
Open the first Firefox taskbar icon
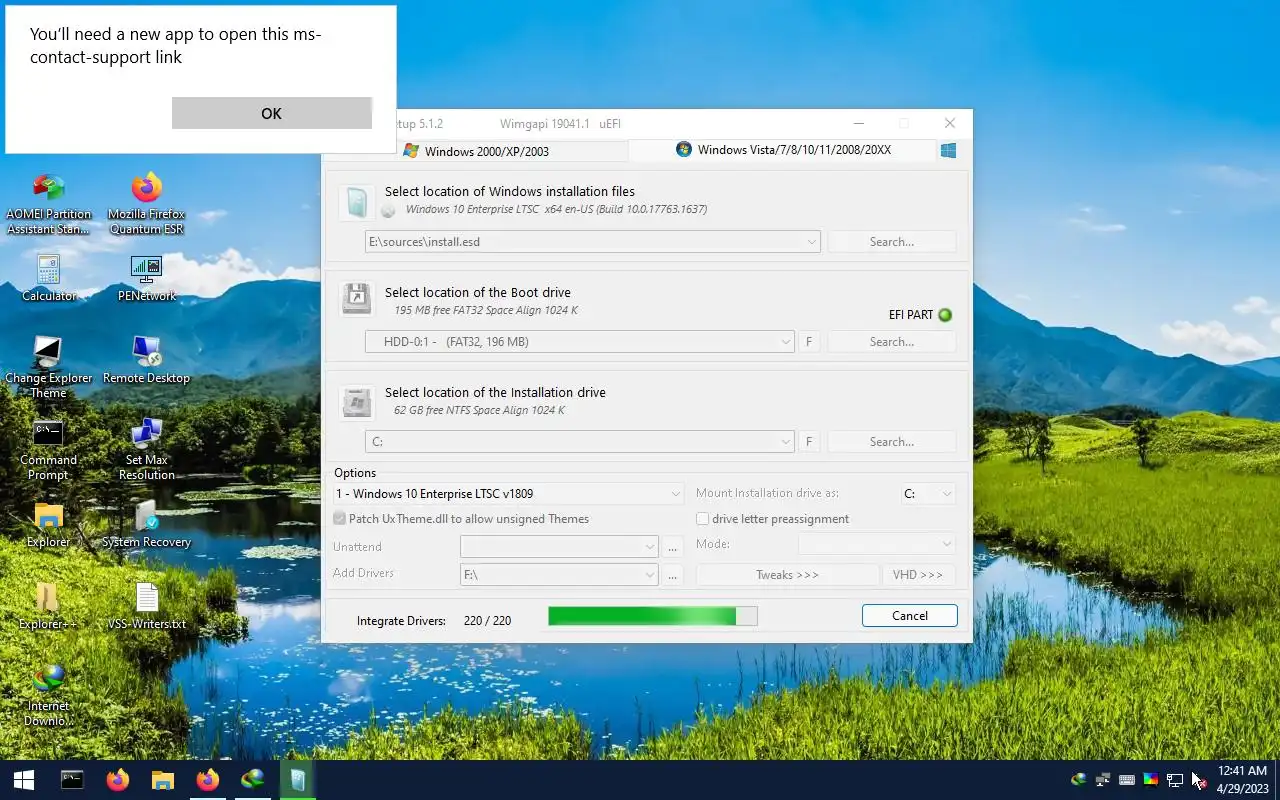click(x=118, y=780)
